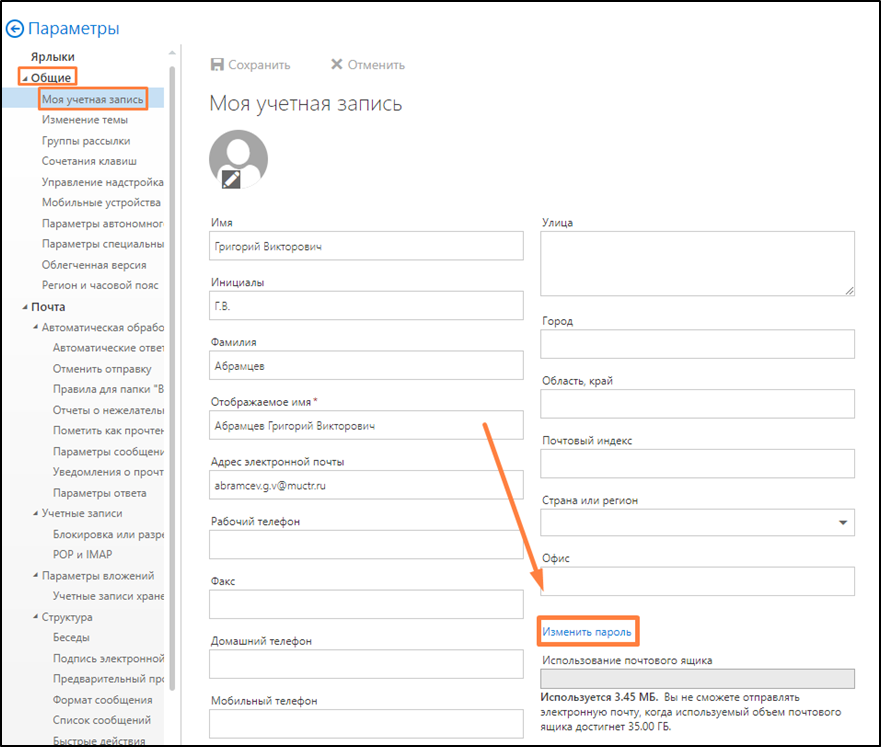Click the Изменить пароль link
881x747 pixels.
pyautogui.click(x=586, y=632)
